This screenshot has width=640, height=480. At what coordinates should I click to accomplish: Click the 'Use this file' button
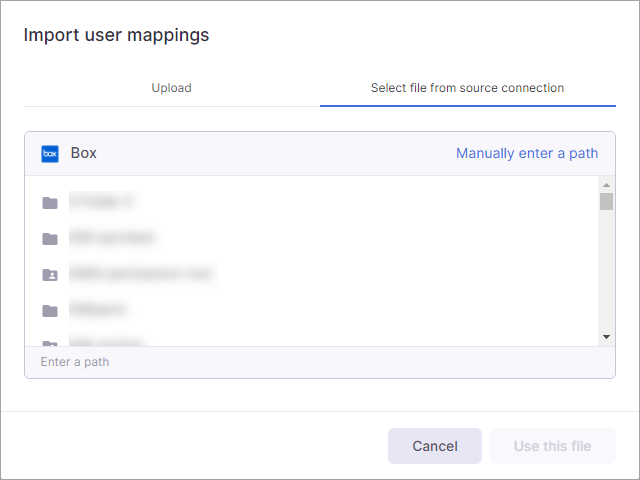coord(552,446)
